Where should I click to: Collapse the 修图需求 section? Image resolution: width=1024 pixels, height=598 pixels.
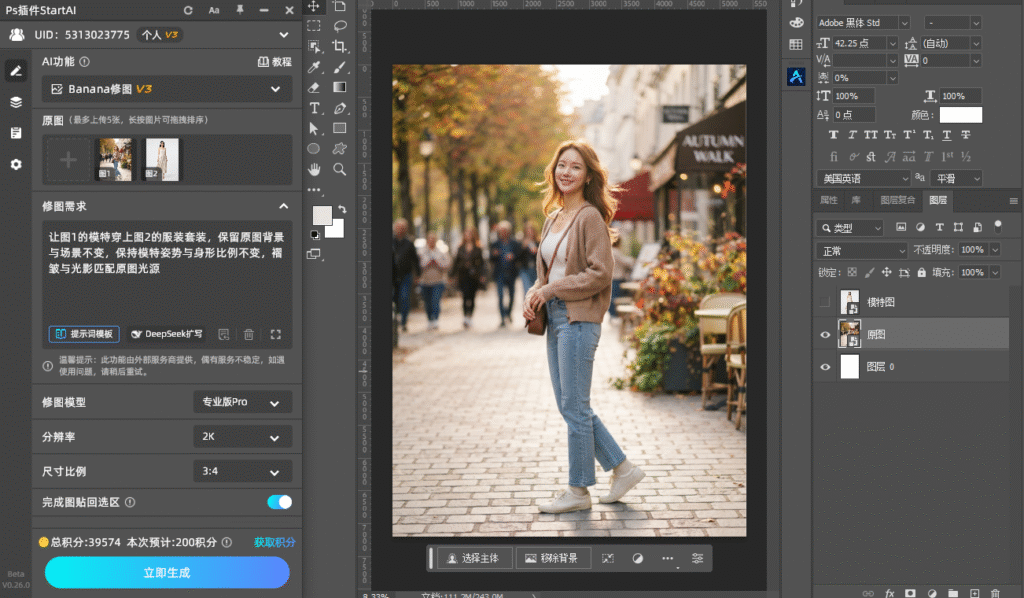(283, 206)
